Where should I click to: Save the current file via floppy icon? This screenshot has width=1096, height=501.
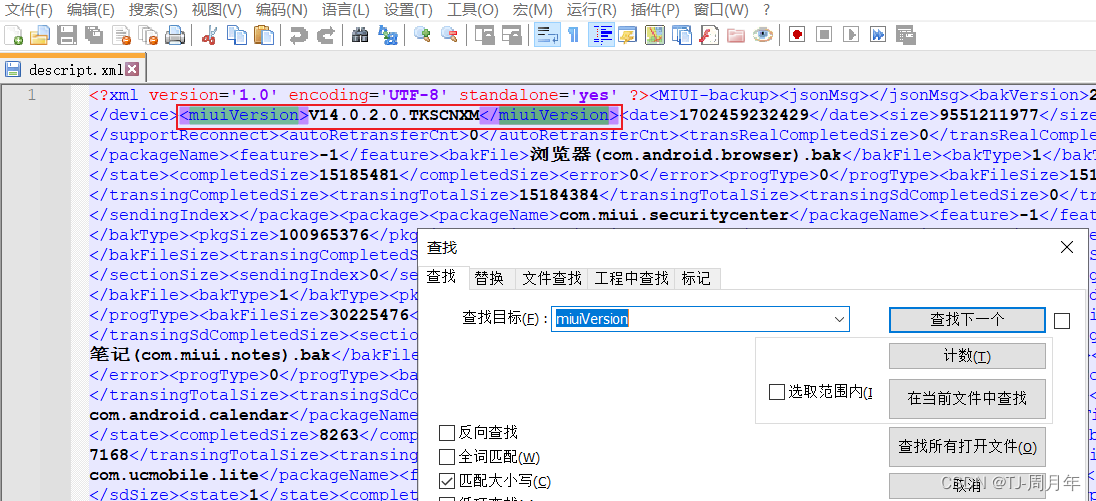click(x=66, y=34)
